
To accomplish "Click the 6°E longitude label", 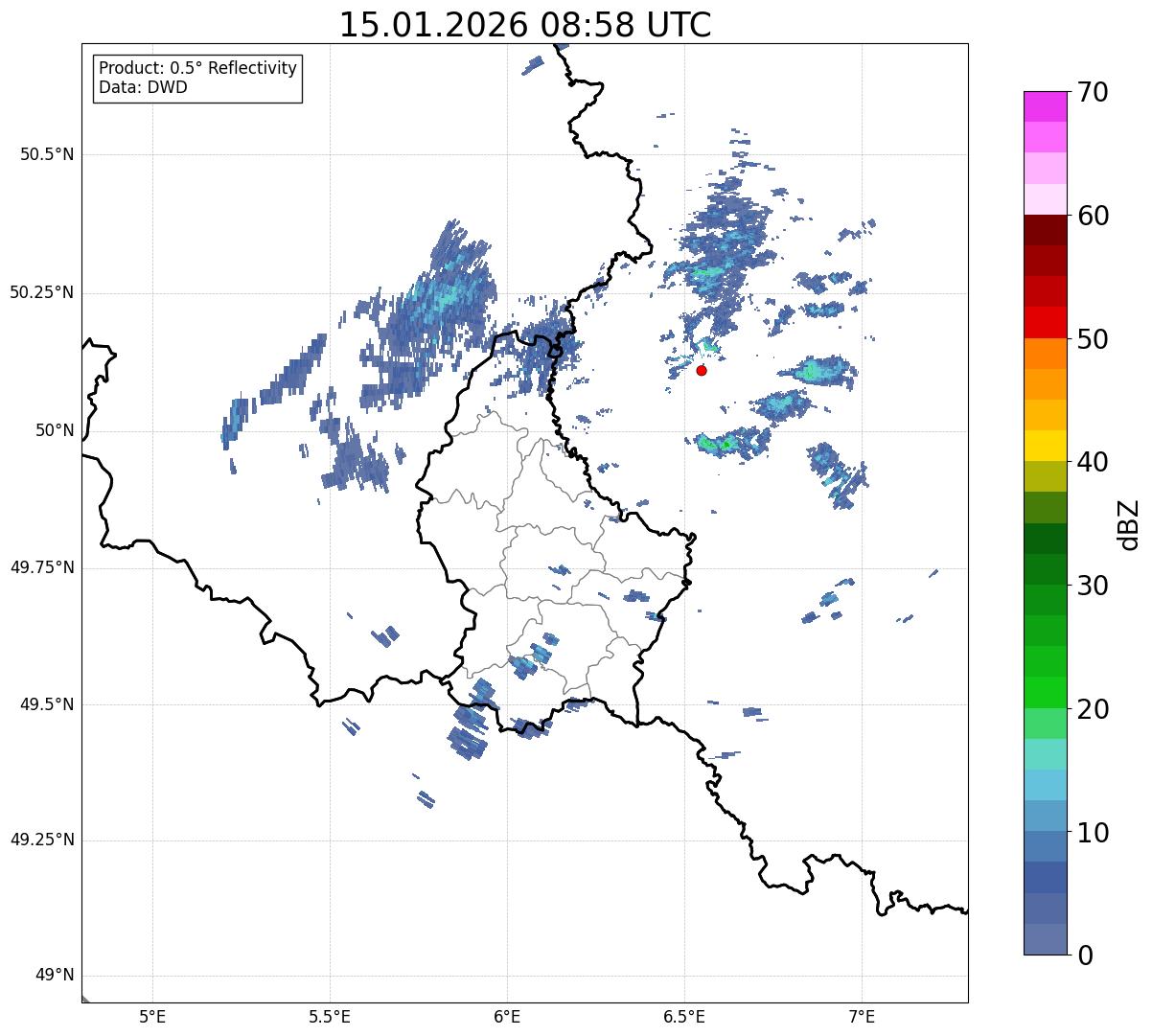I will tap(507, 1016).
